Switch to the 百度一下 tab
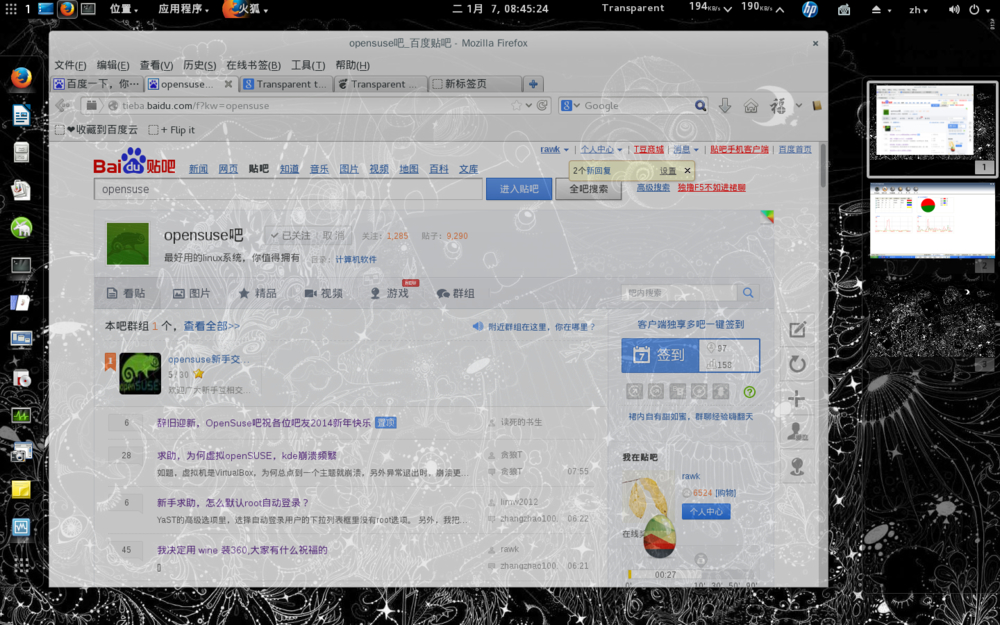This screenshot has height=625, width=1000. pos(97,84)
